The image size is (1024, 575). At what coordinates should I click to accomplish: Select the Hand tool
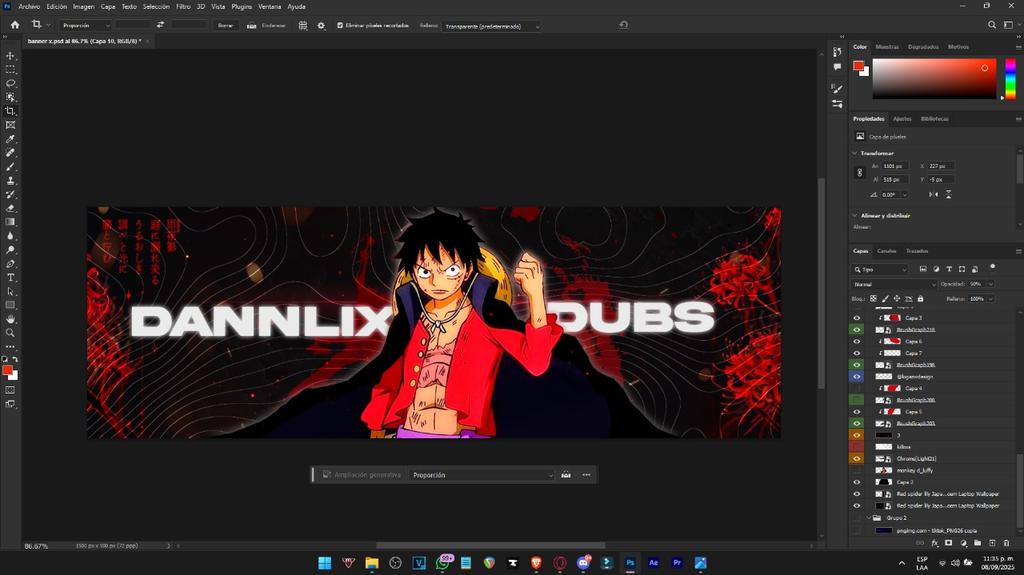click(10, 319)
